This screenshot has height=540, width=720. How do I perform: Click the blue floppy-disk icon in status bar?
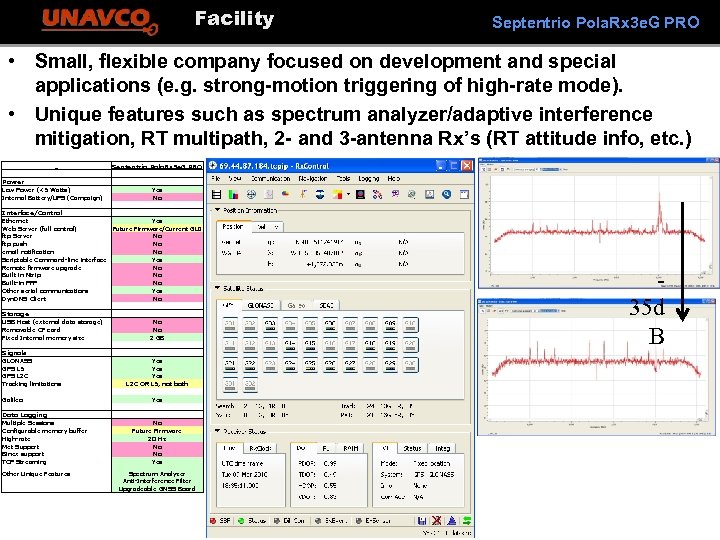(422, 520)
